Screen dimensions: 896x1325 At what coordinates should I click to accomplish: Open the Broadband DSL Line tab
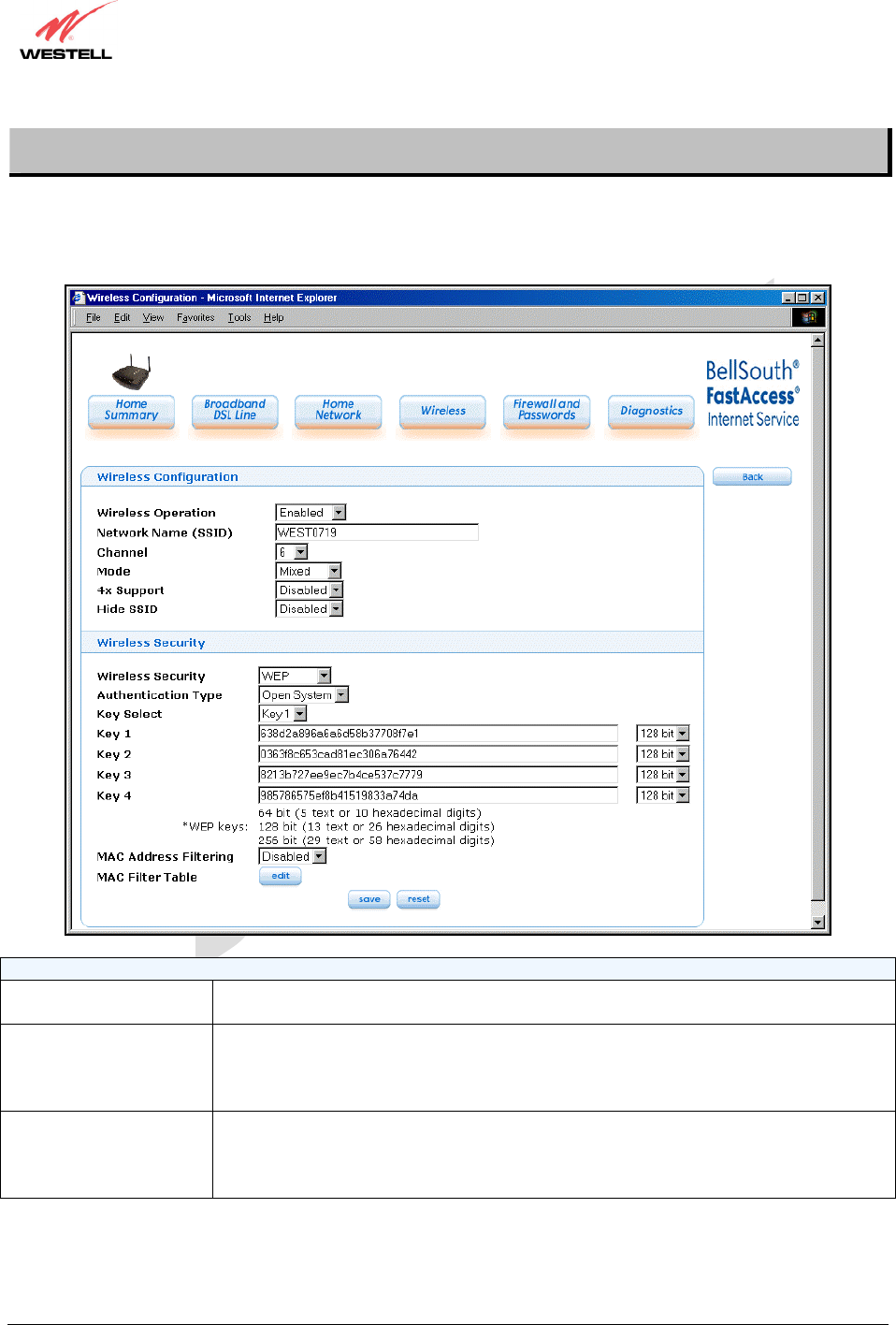point(235,410)
